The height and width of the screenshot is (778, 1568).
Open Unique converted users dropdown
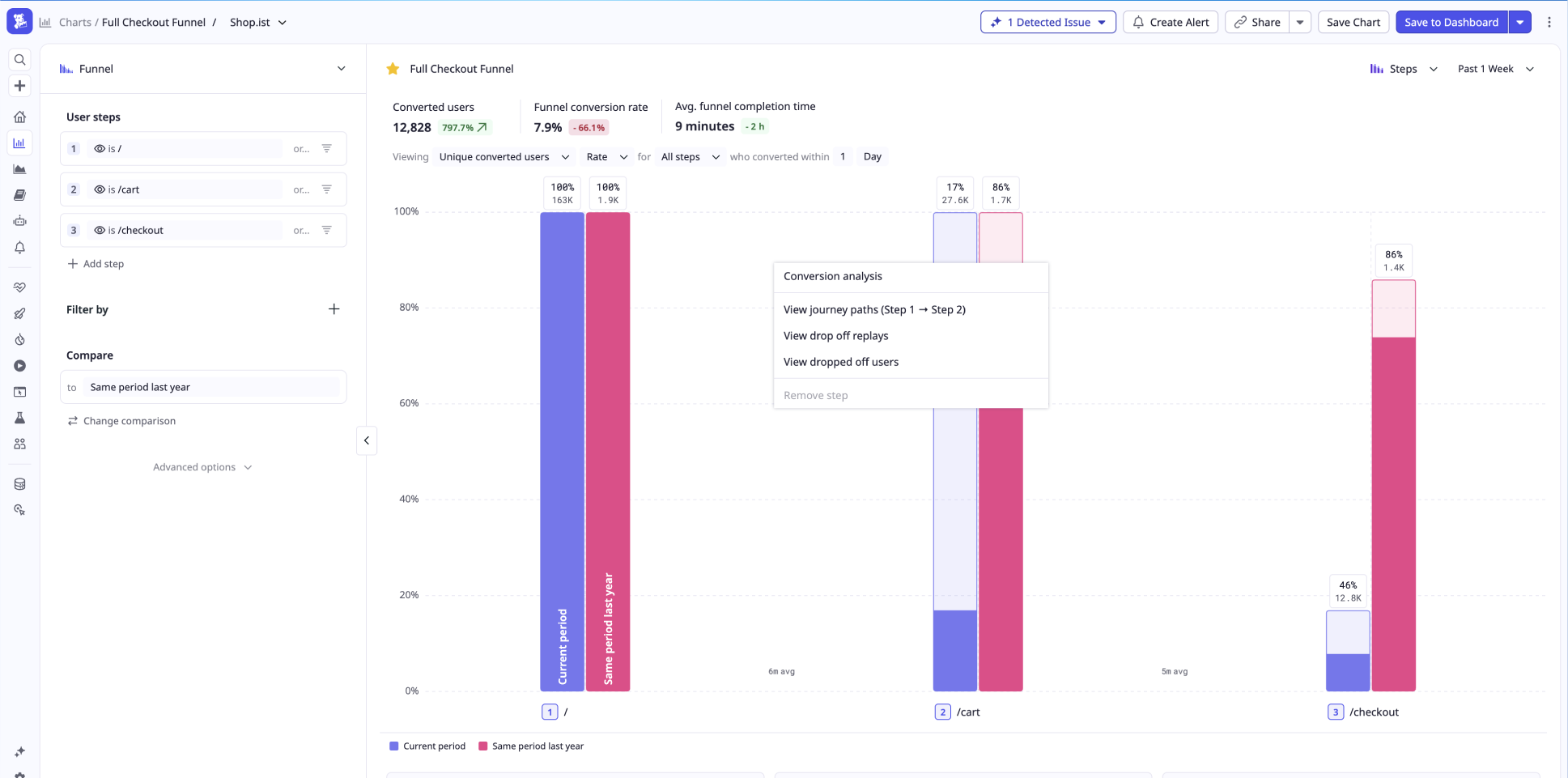[x=504, y=157]
